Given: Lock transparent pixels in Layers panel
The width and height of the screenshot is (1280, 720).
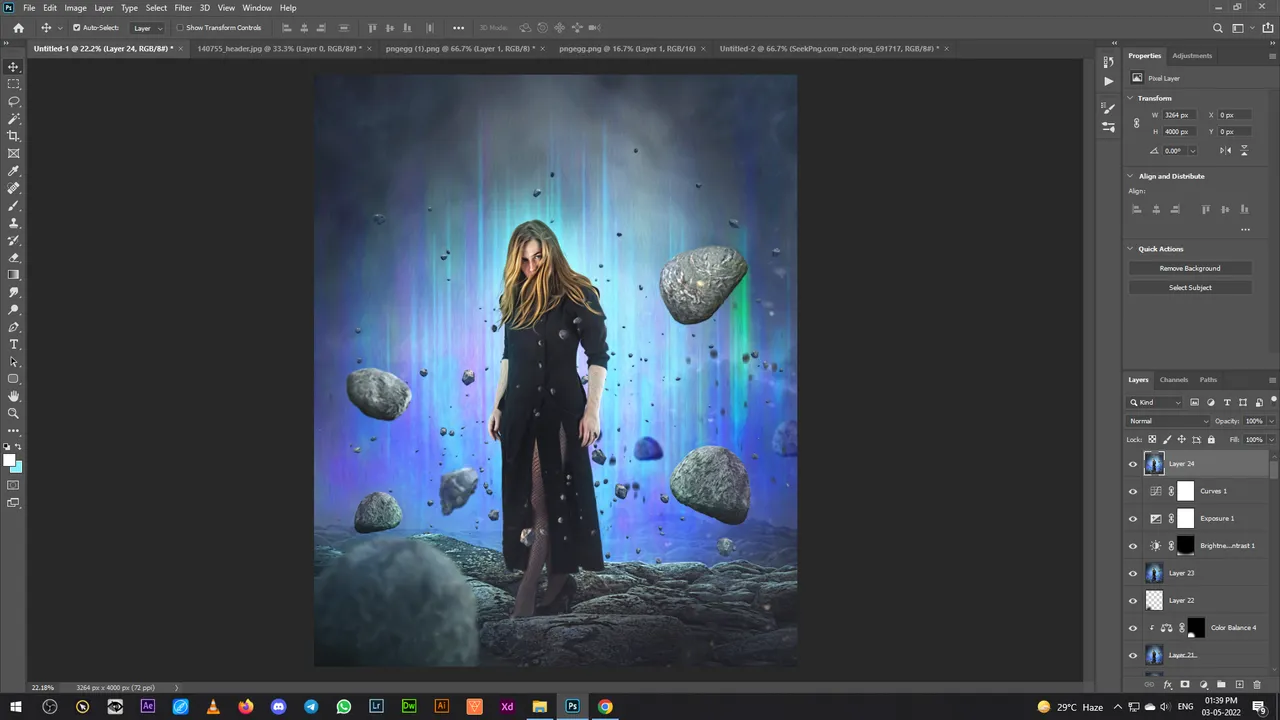Looking at the screenshot, I should [x=1152, y=439].
